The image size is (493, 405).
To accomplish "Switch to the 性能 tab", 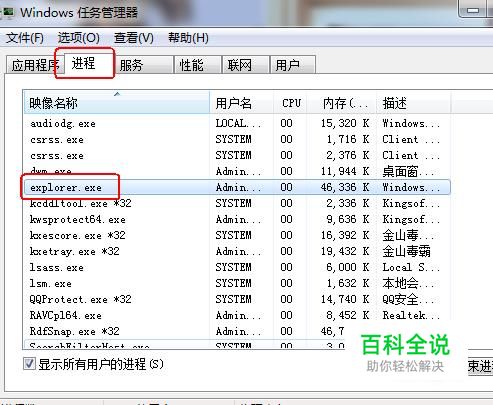I will 198,65.
